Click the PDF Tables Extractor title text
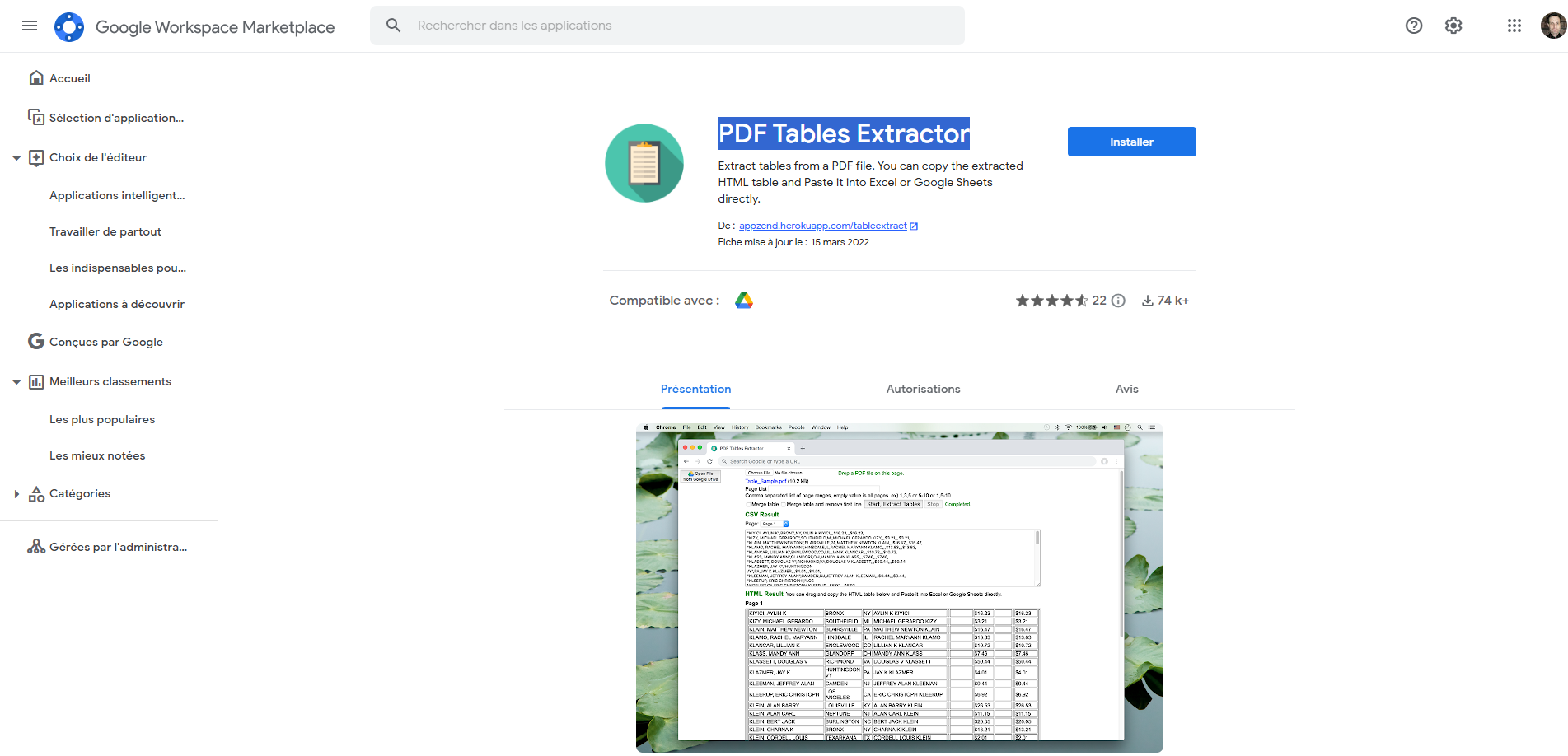Screen dimensions: 1568x756 tap(844, 133)
